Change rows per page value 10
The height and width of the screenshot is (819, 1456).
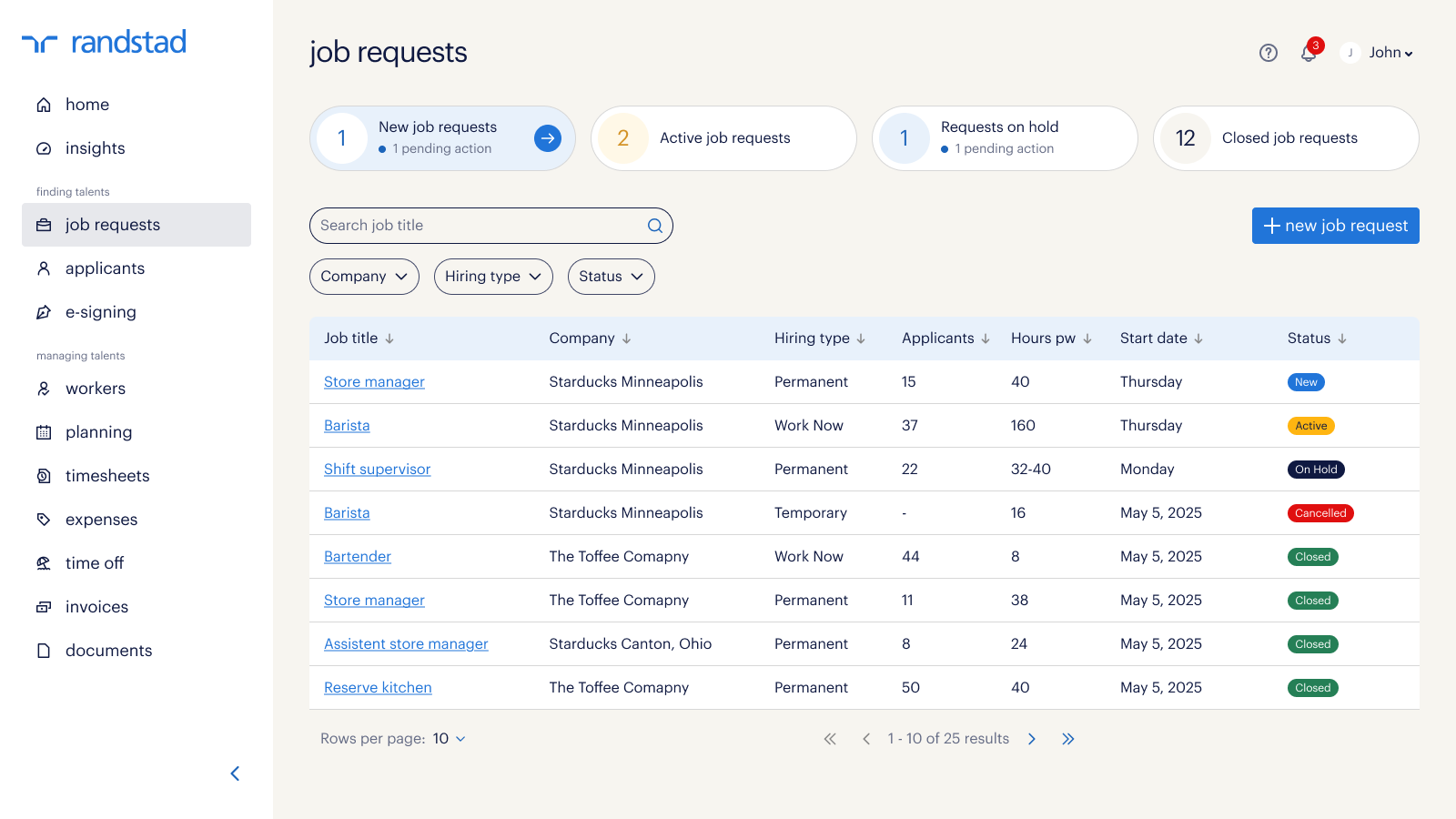coord(450,739)
